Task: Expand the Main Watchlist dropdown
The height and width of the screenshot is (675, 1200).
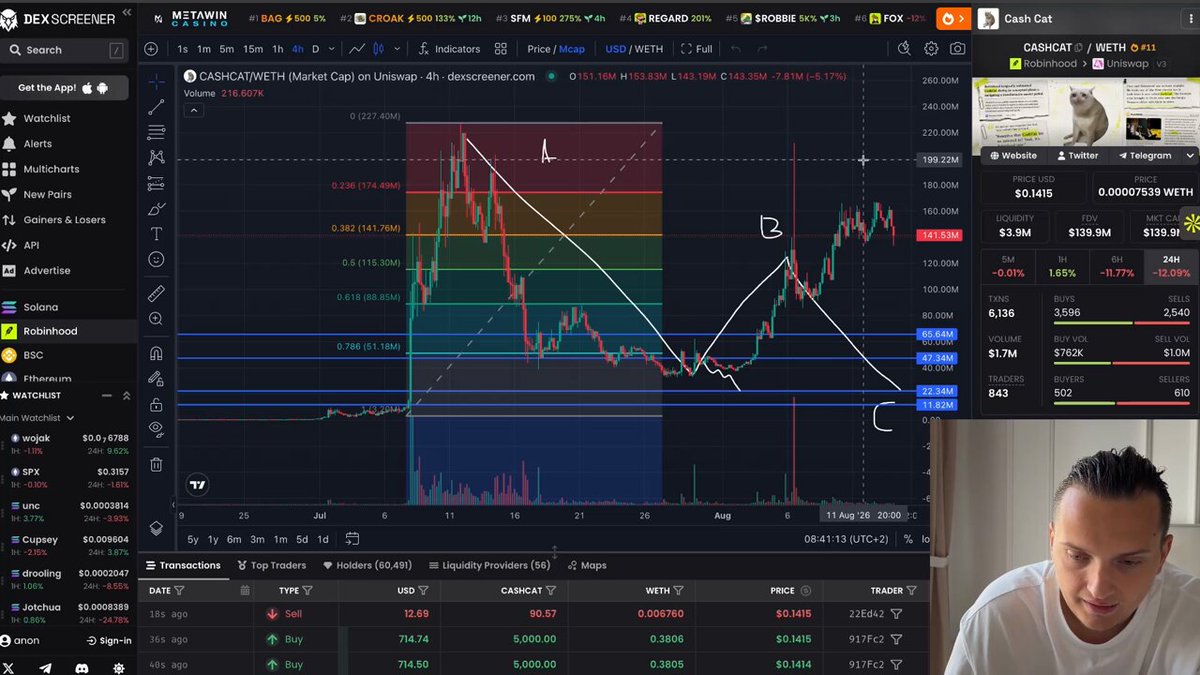Action: pos(68,418)
